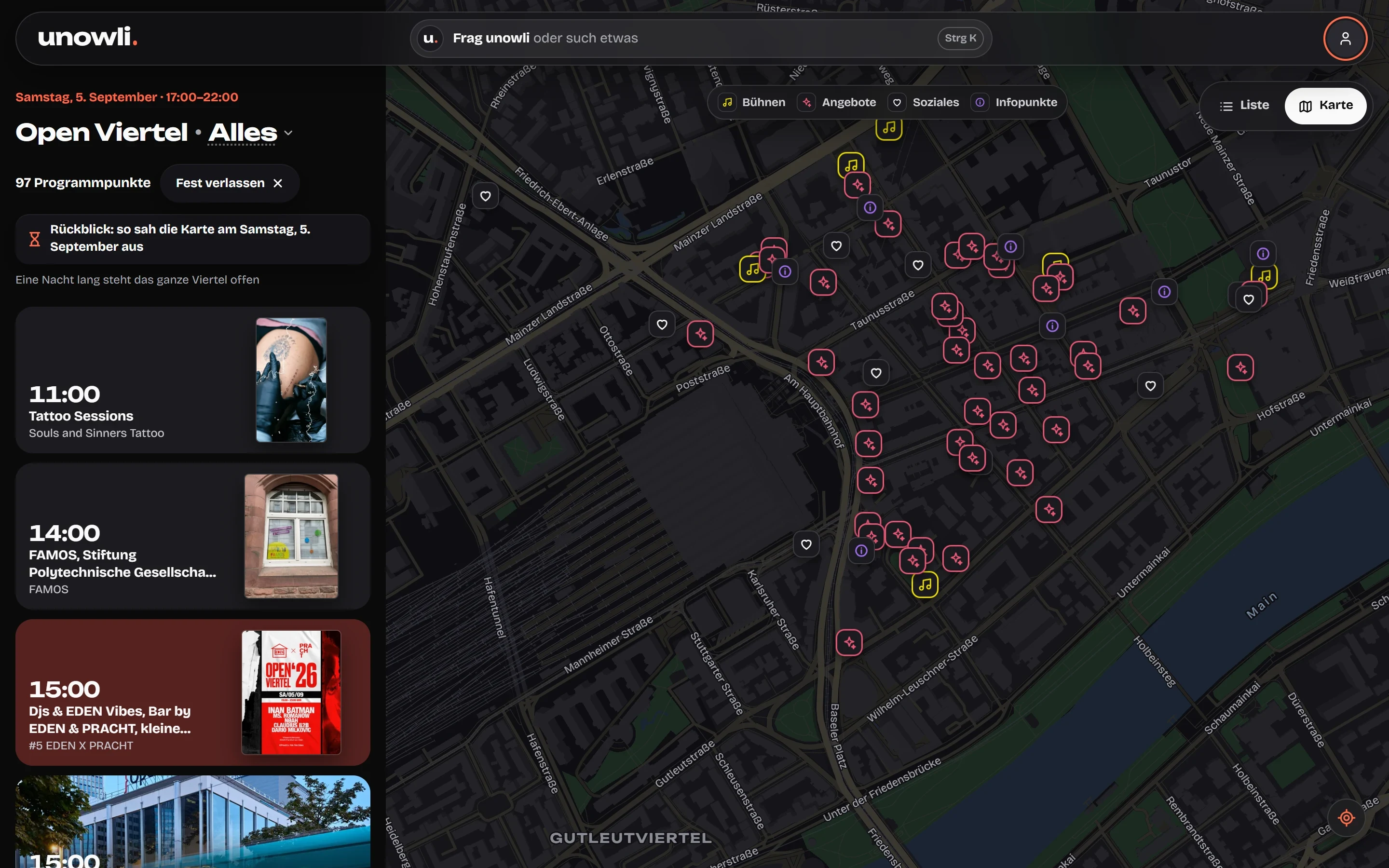Open the FAMOS window photo thumbnail
This screenshot has height=868, width=1389.
tap(291, 536)
